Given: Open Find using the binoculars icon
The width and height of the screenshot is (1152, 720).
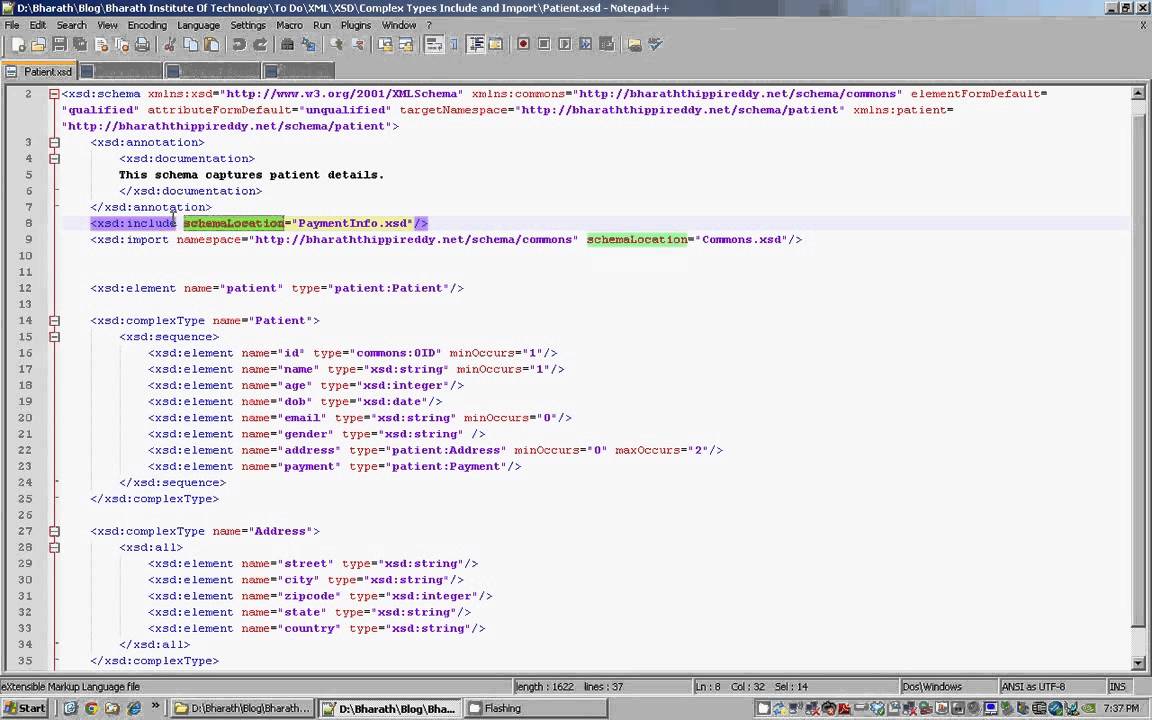Looking at the screenshot, I should pyautogui.click(x=287, y=45).
